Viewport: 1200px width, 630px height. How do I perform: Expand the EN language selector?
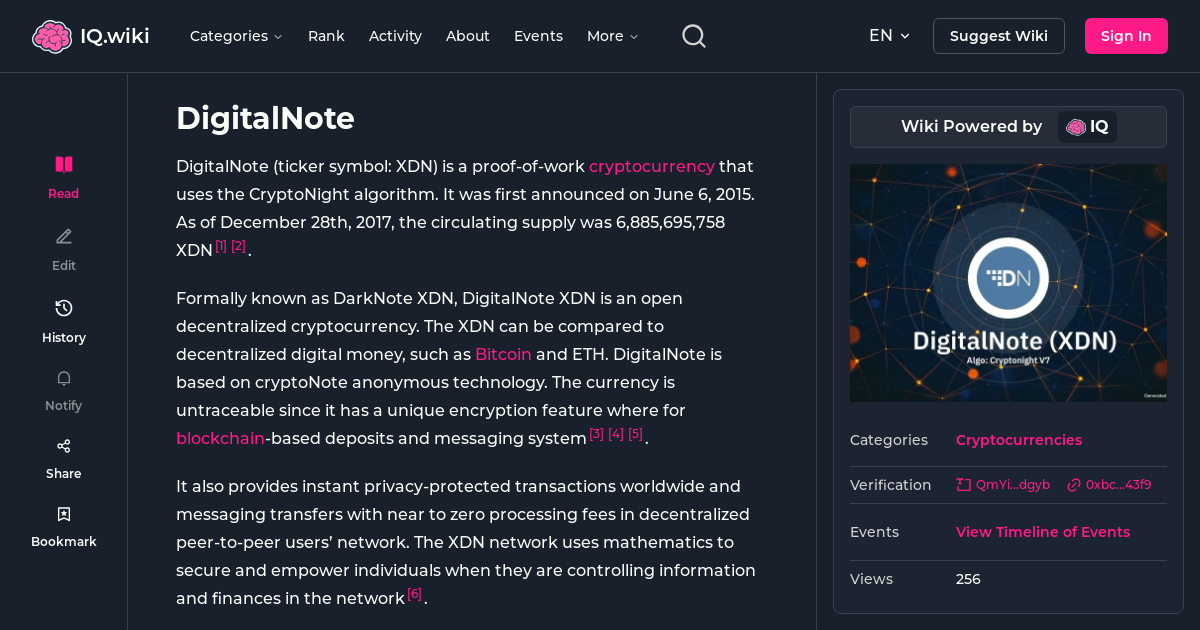tap(889, 35)
